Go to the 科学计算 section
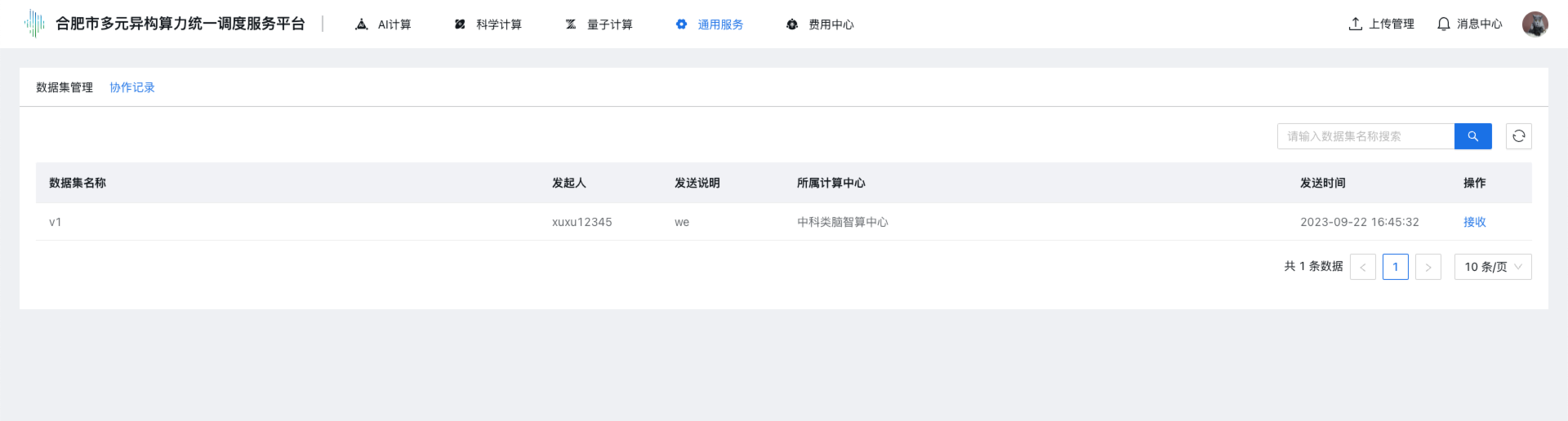 (x=488, y=24)
